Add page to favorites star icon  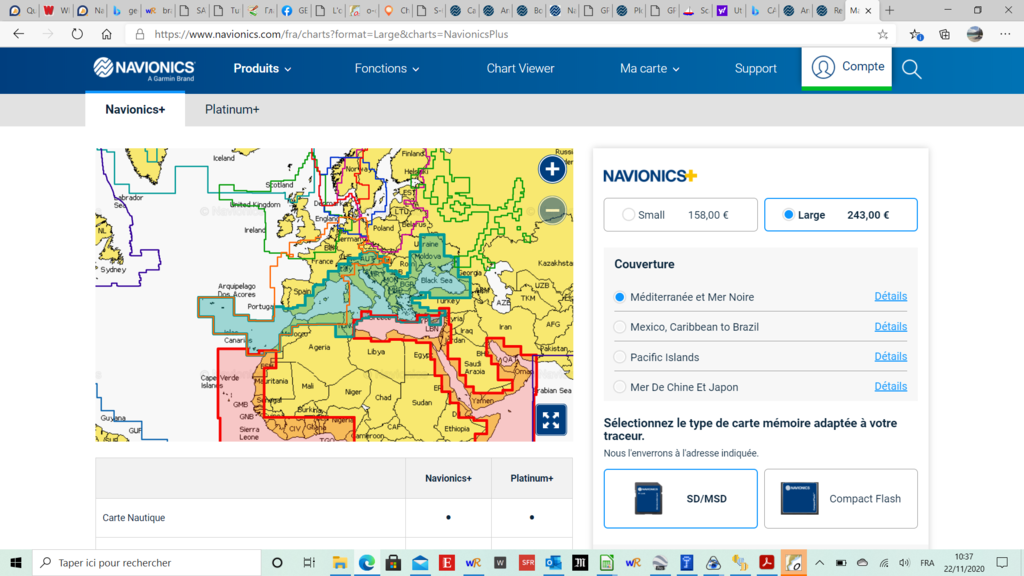click(x=882, y=34)
